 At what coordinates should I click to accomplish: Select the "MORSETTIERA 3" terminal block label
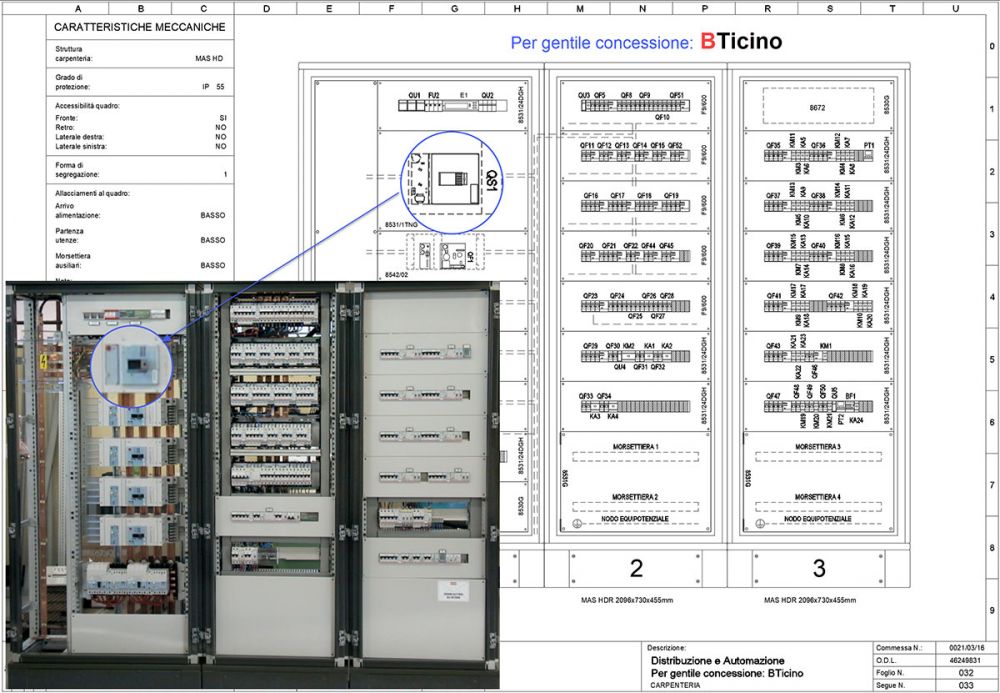coord(818,446)
